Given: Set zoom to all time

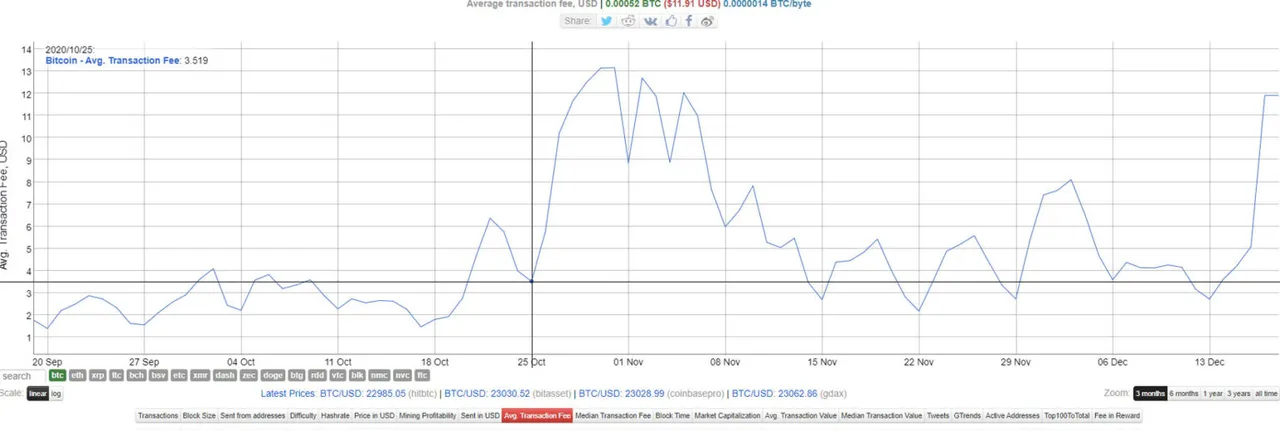Looking at the screenshot, I should [1265, 394].
